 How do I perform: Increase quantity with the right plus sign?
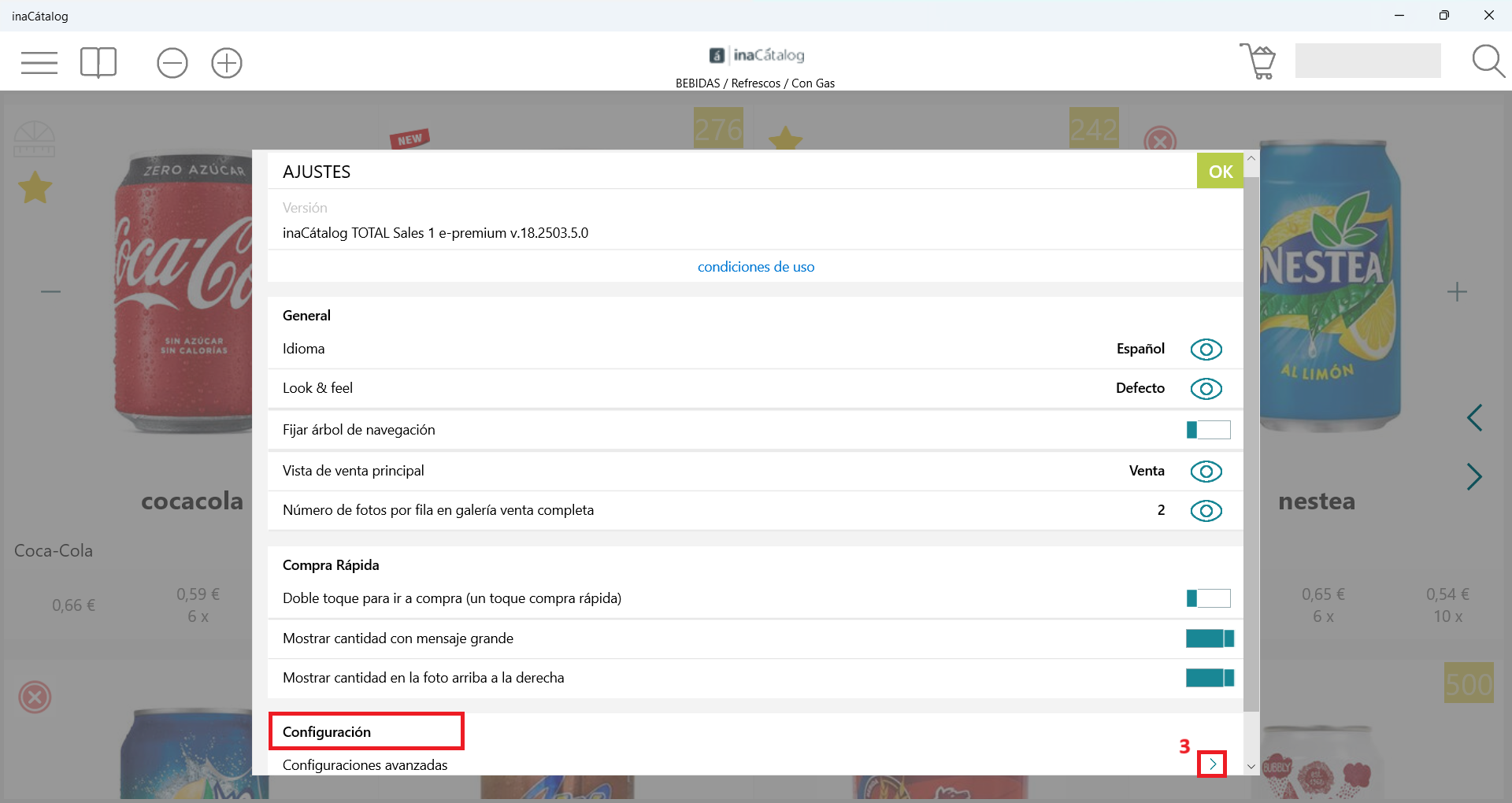point(1457,292)
